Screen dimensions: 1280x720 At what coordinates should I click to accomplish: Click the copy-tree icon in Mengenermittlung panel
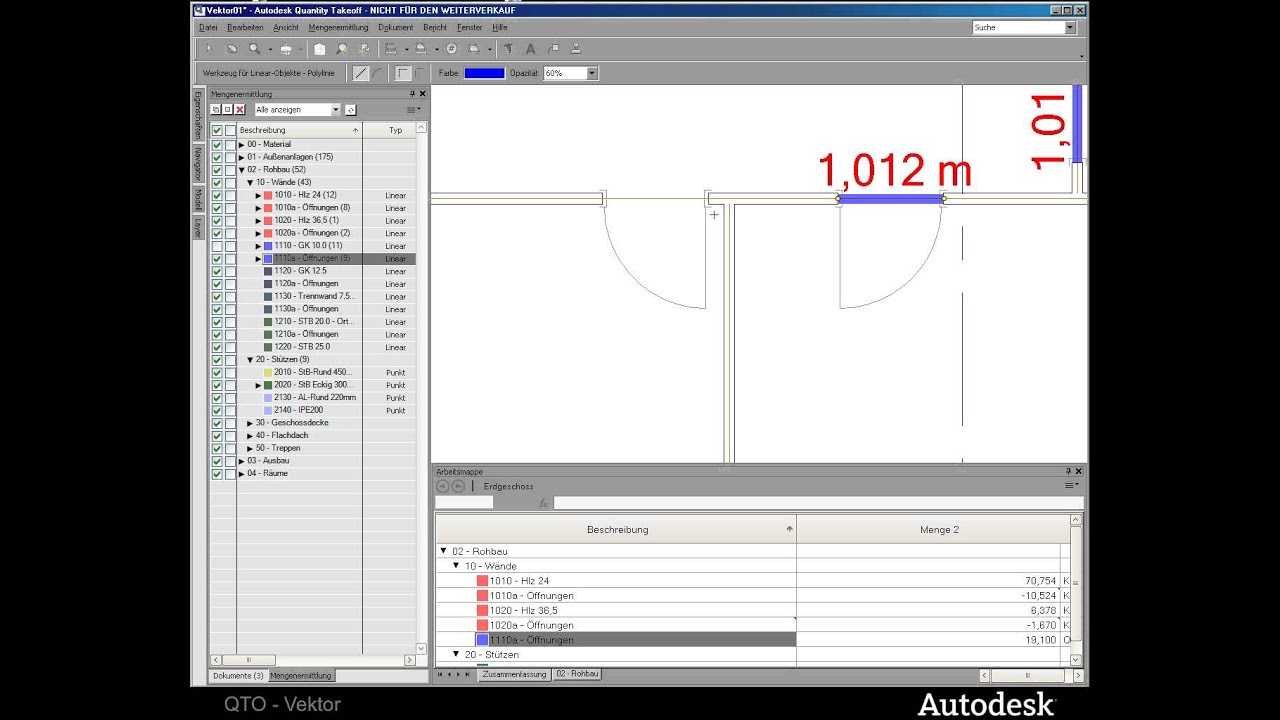tap(215, 109)
